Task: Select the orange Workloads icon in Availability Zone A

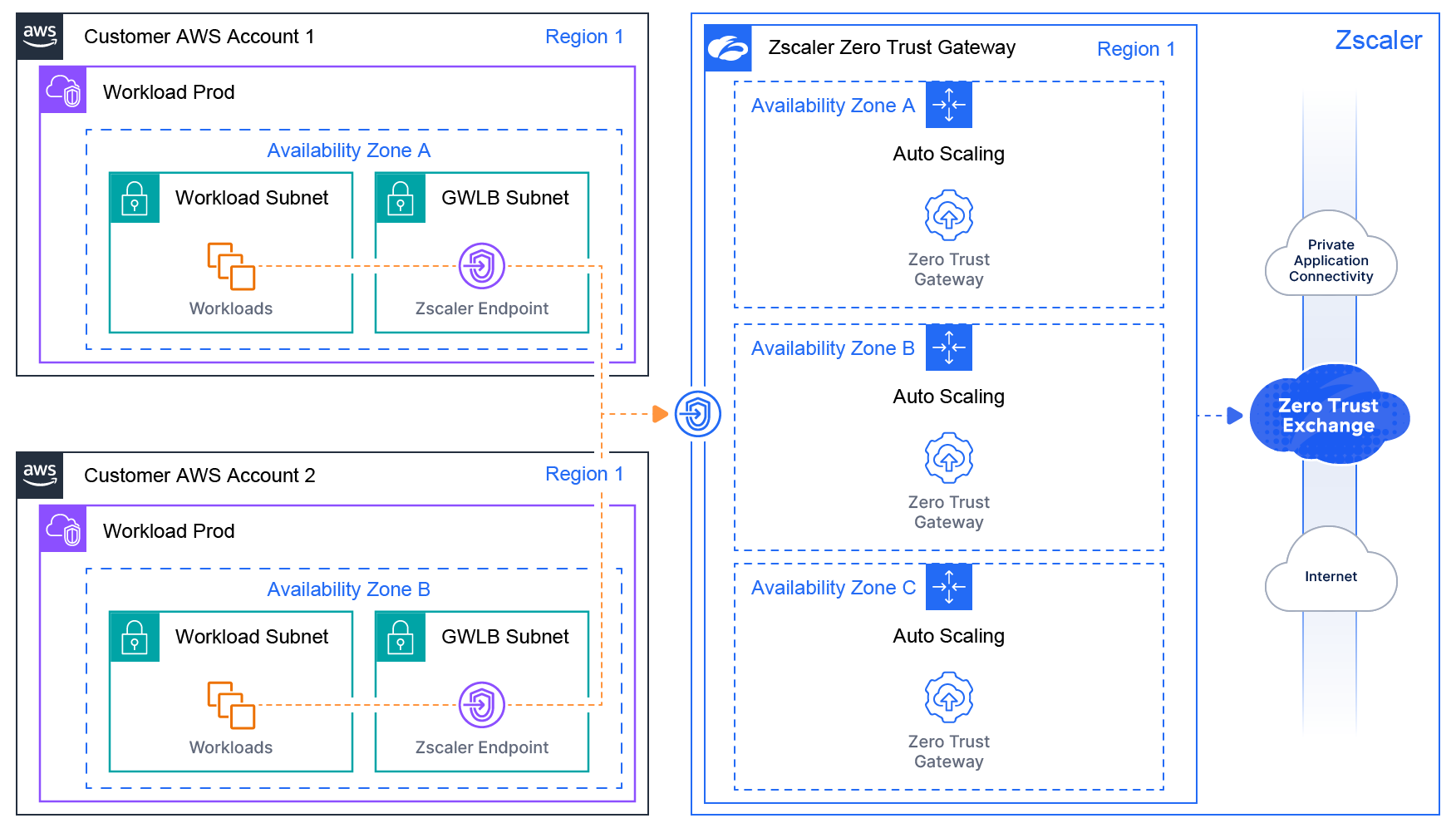Action: pyautogui.click(x=231, y=266)
